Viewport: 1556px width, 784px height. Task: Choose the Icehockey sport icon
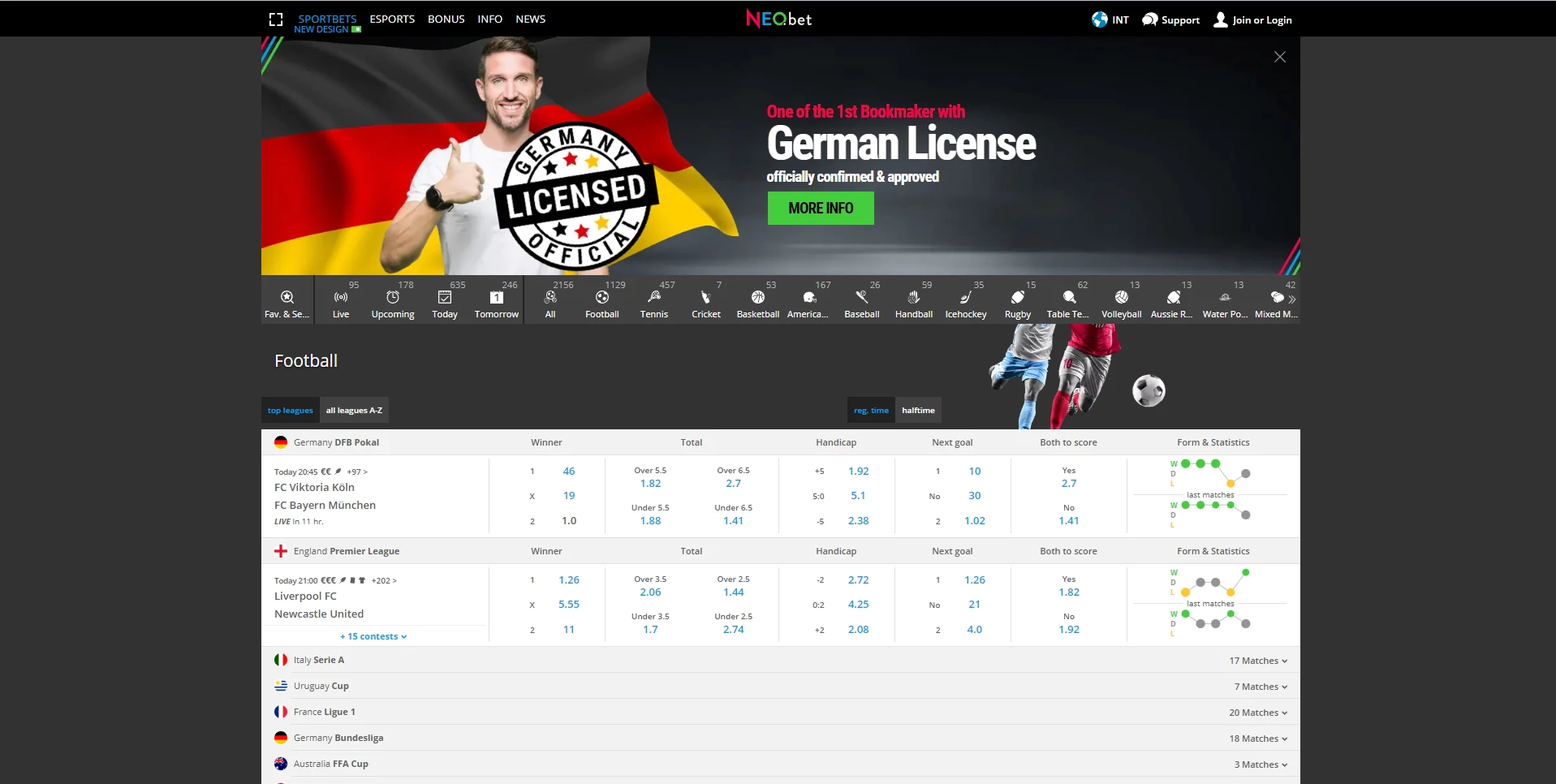966,297
